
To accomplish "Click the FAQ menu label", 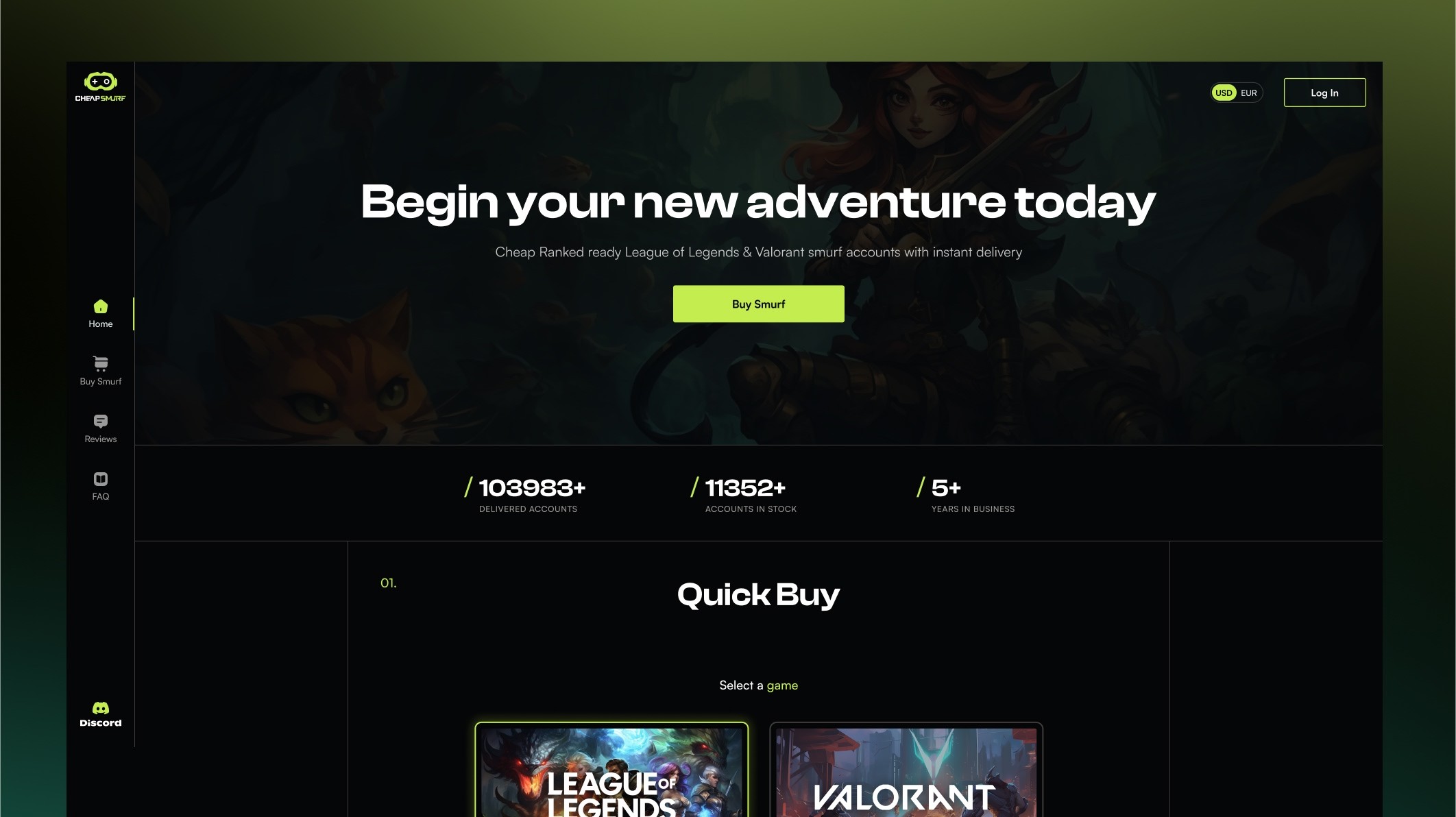I will (101, 497).
